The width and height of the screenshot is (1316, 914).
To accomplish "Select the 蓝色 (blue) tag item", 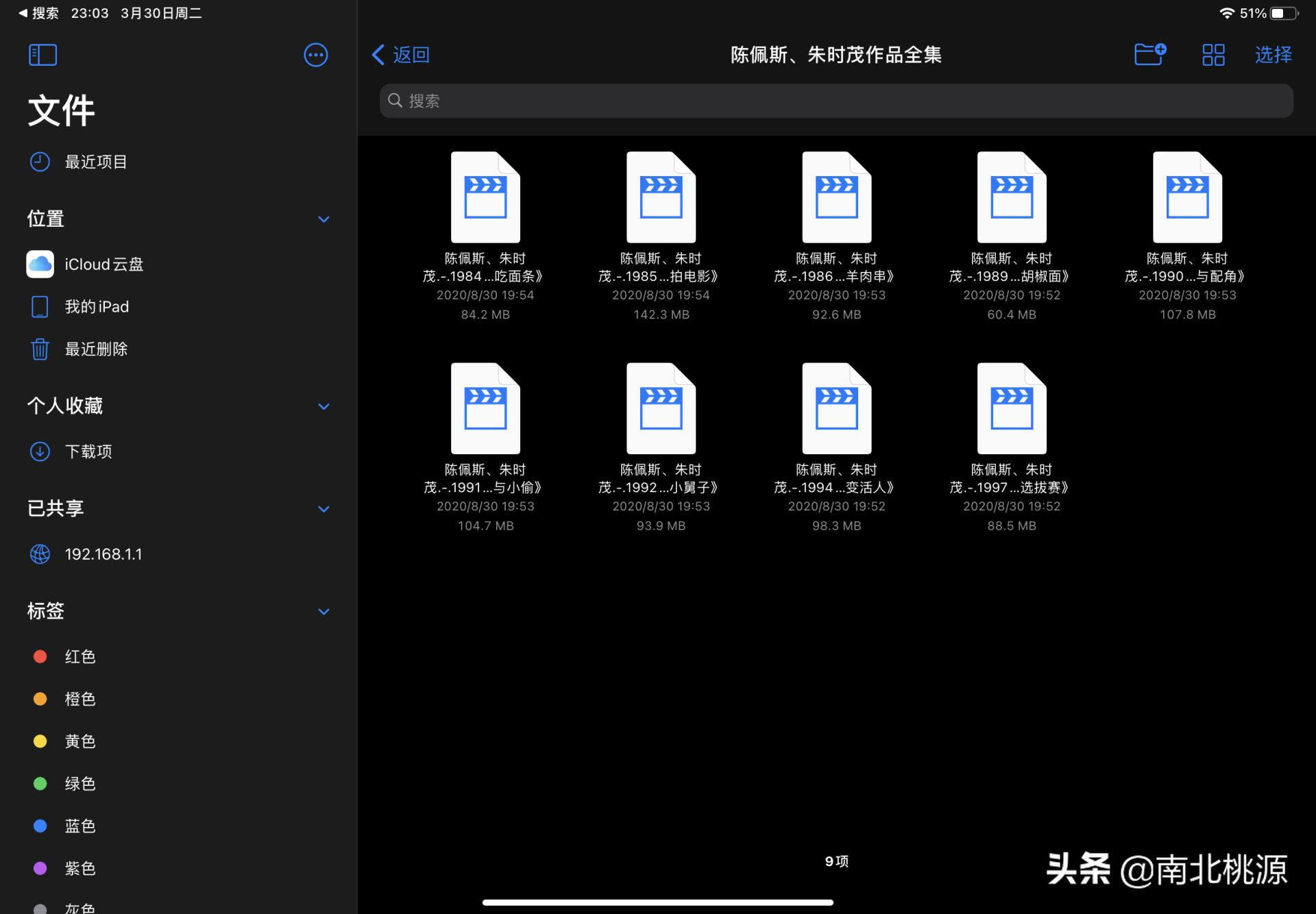I will [x=80, y=826].
